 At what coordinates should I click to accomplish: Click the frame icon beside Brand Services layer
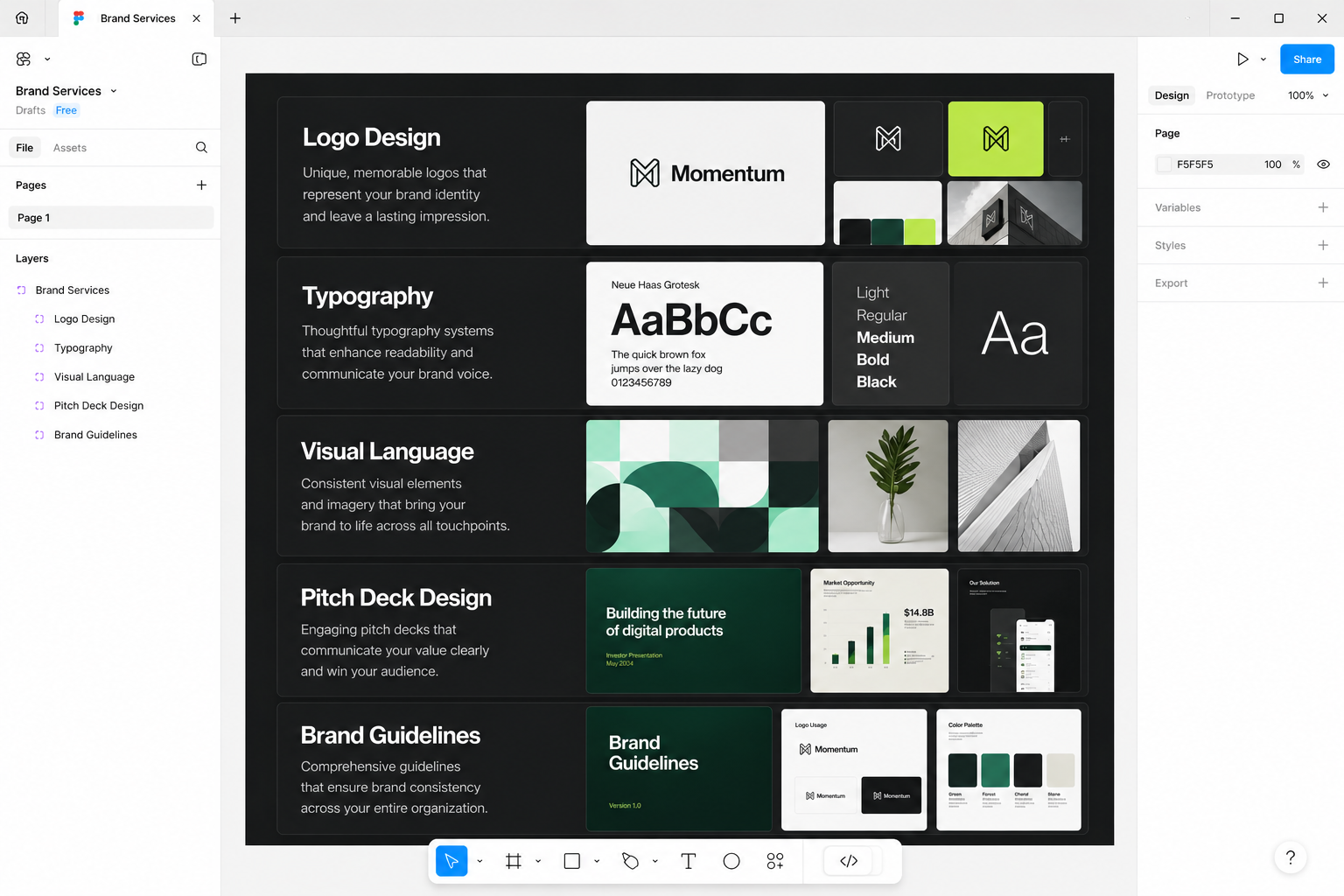point(21,290)
